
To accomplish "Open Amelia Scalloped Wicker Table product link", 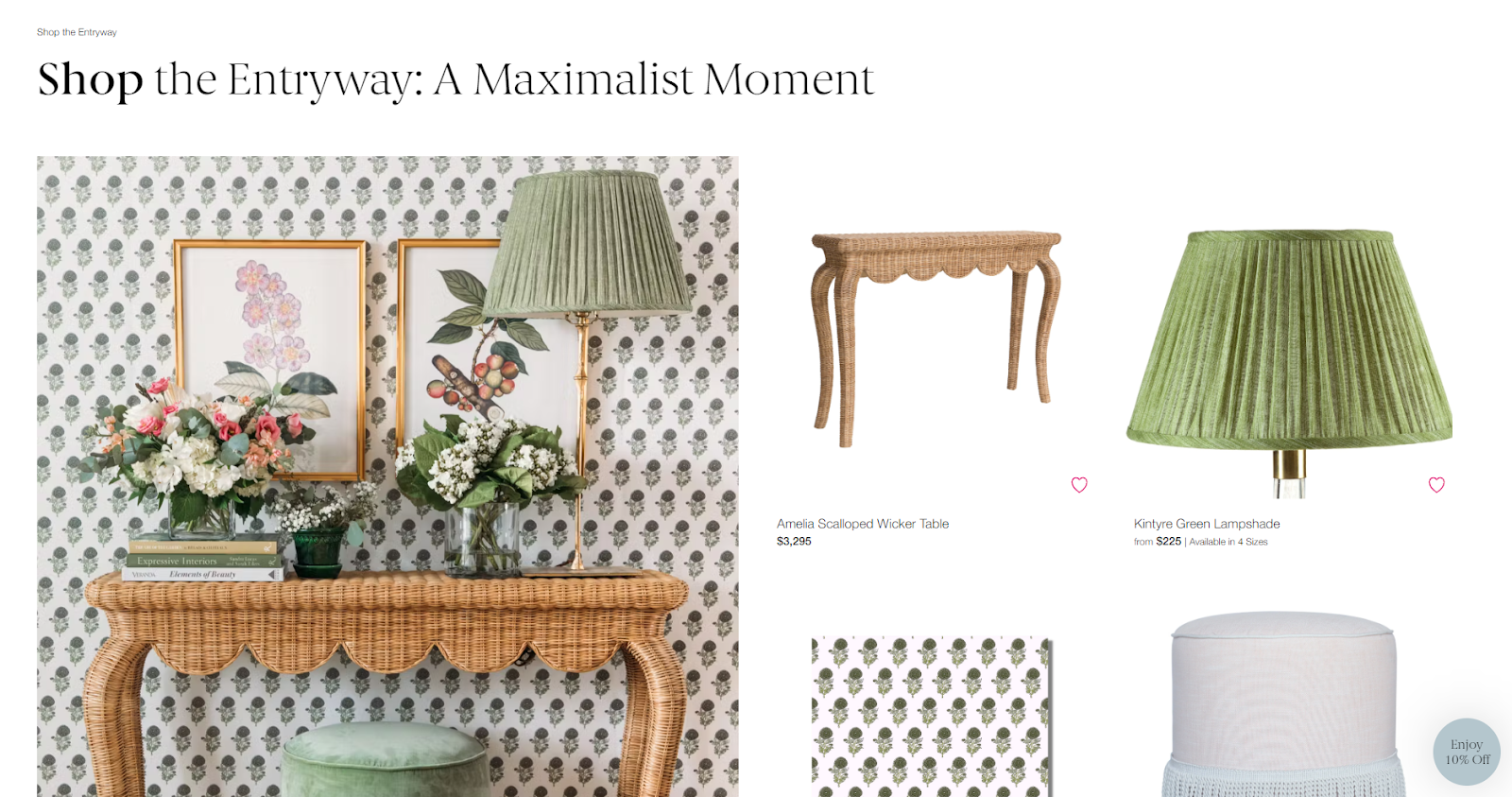I will [x=863, y=524].
